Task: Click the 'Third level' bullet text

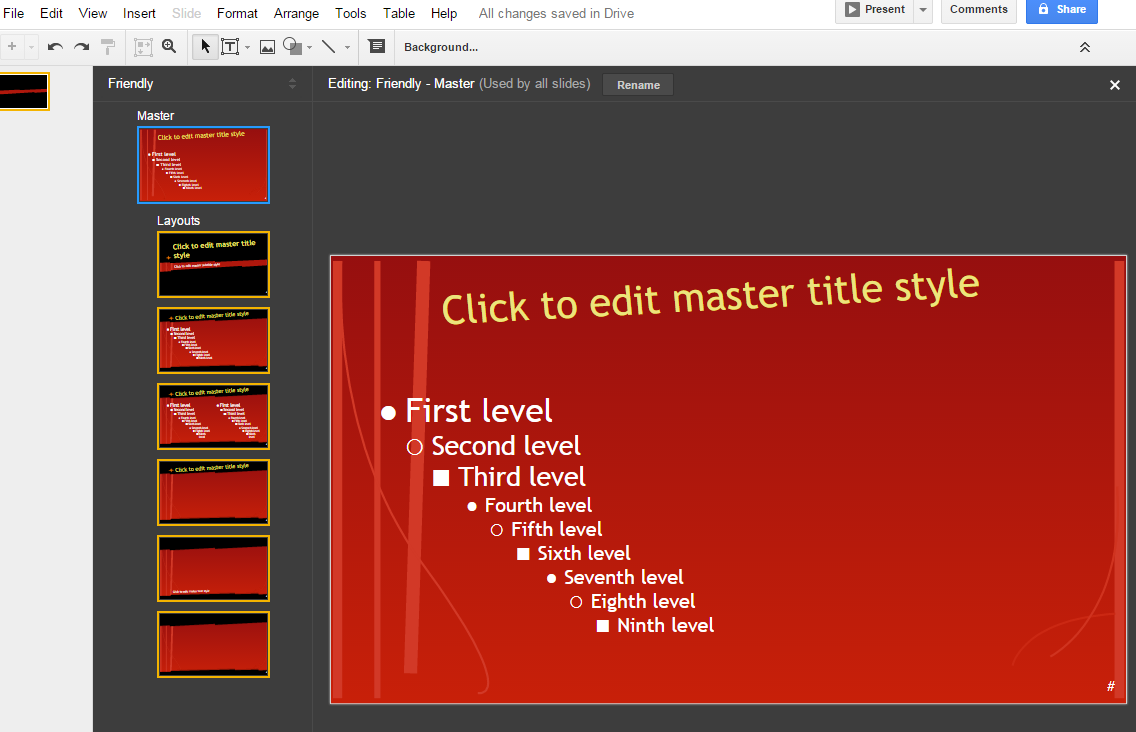Action: 522,477
